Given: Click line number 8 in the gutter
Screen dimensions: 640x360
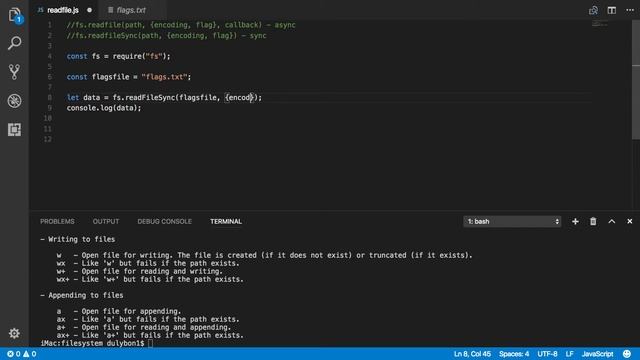Looking at the screenshot, I should pyautogui.click(x=49, y=98).
